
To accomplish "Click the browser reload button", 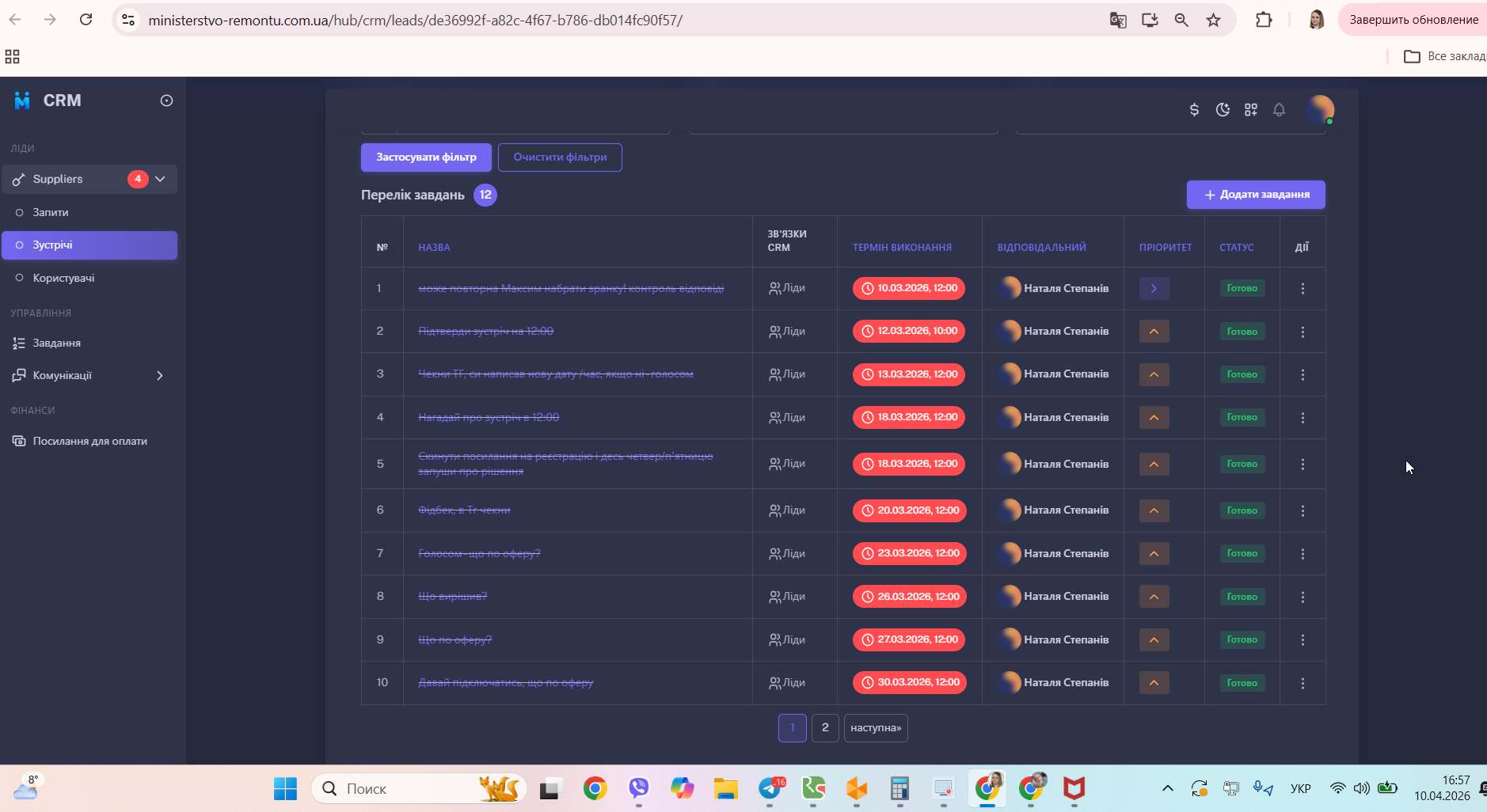I will click(x=86, y=20).
